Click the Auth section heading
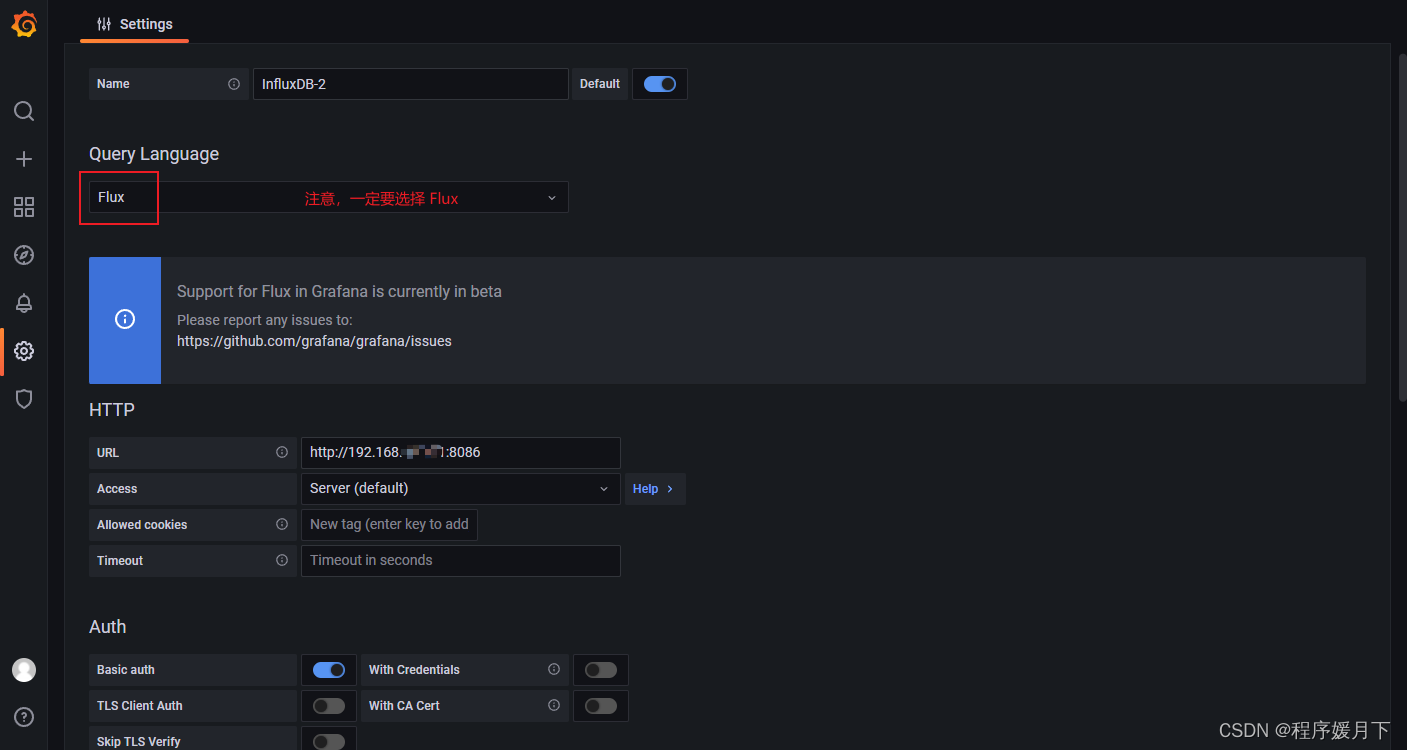1407x750 pixels. pos(108,627)
